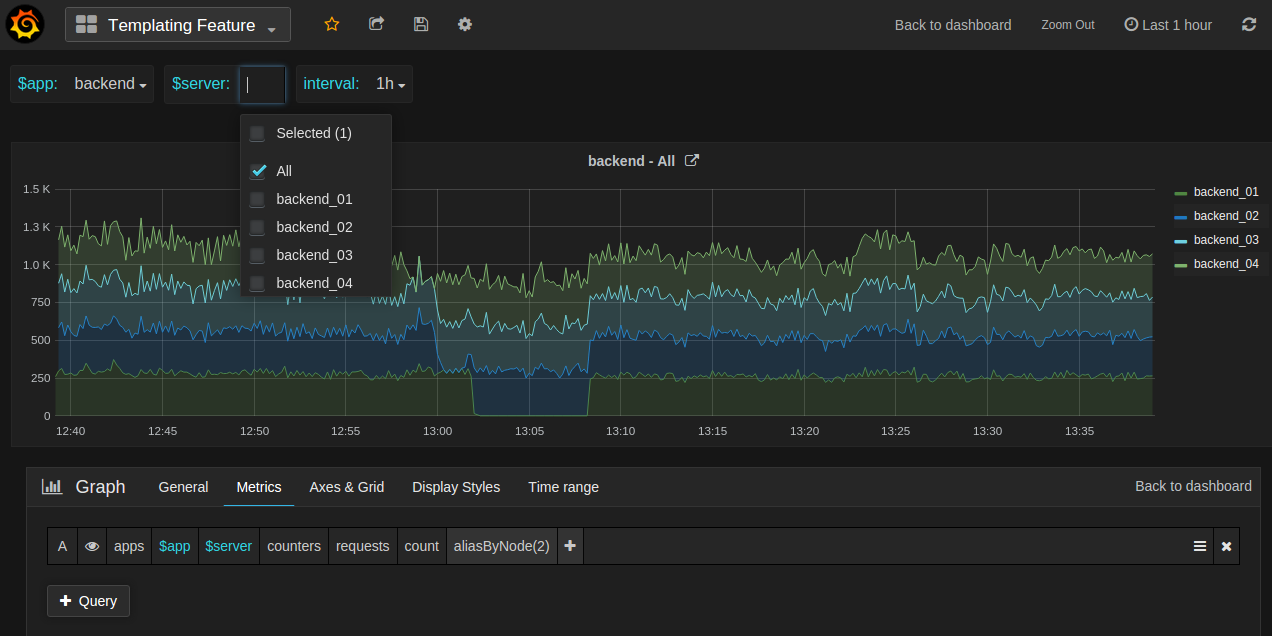Click the share dashboard icon
The width and height of the screenshot is (1272, 636).
tap(377, 25)
